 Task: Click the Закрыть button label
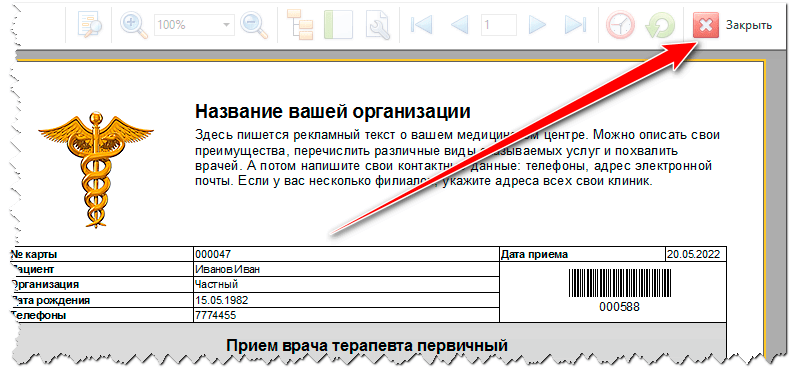pos(749,25)
